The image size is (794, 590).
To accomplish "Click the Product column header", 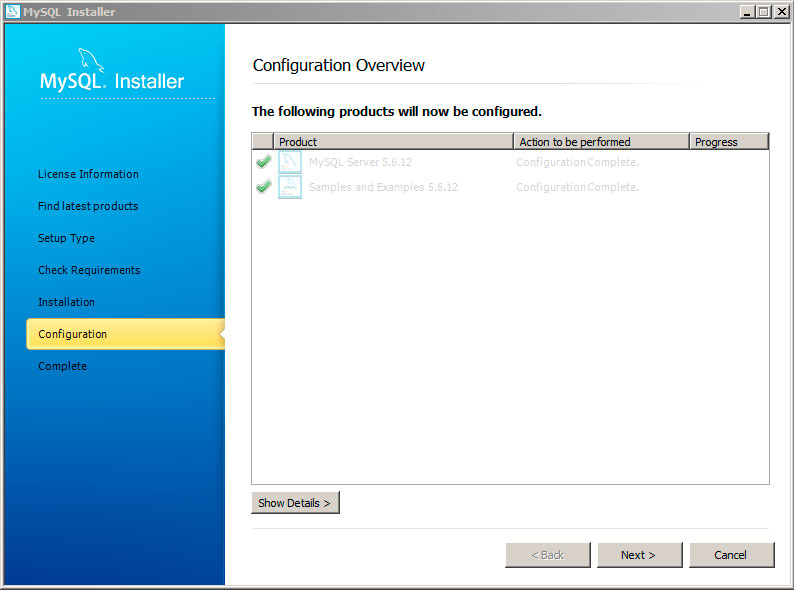I will 393,142.
